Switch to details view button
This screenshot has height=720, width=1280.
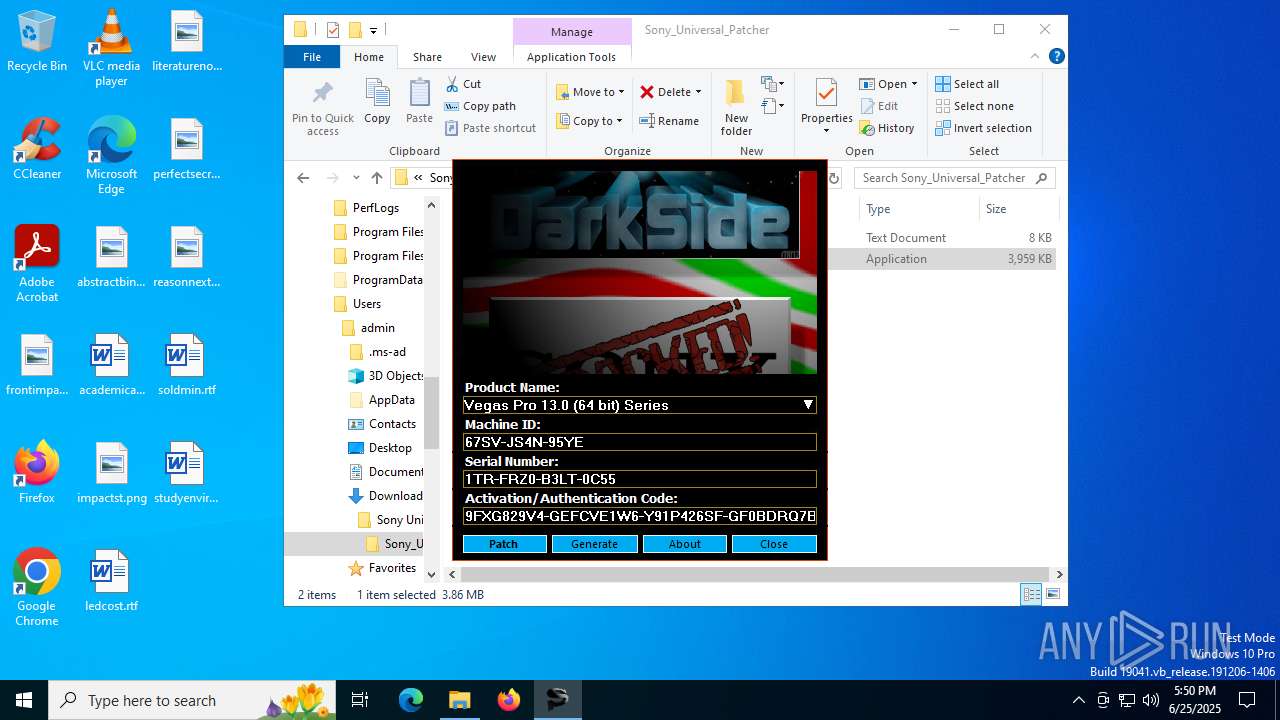(x=1031, y=595)
